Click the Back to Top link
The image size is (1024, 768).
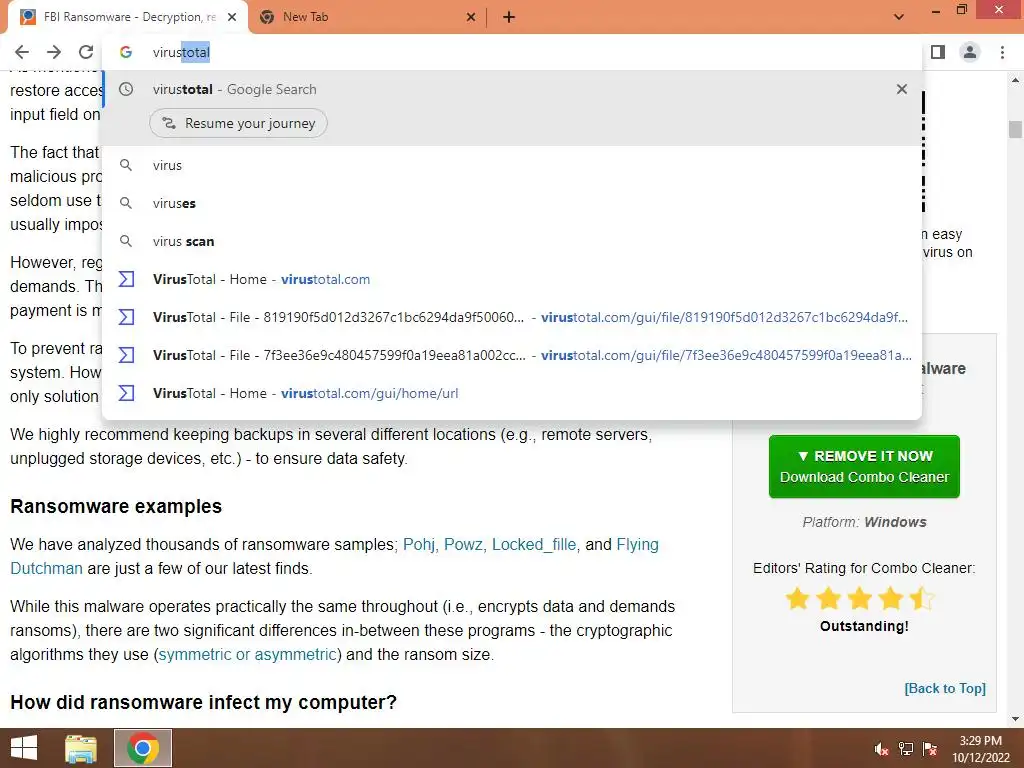[x=945, y=688]
